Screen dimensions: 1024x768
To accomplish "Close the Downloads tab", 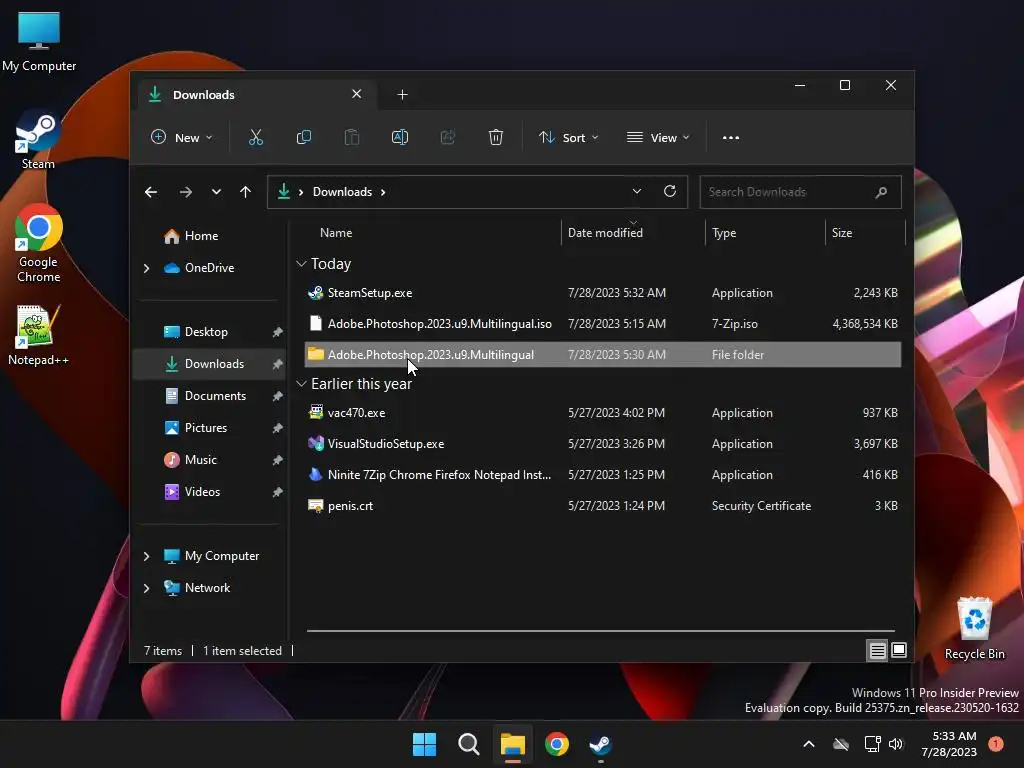I will tap(357, 94).
